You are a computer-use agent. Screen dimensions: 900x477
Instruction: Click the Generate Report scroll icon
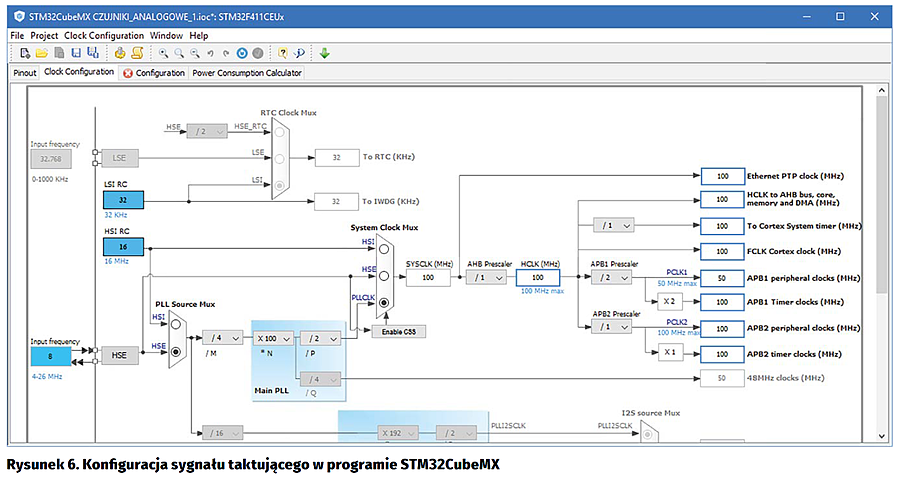pos(136,52)
